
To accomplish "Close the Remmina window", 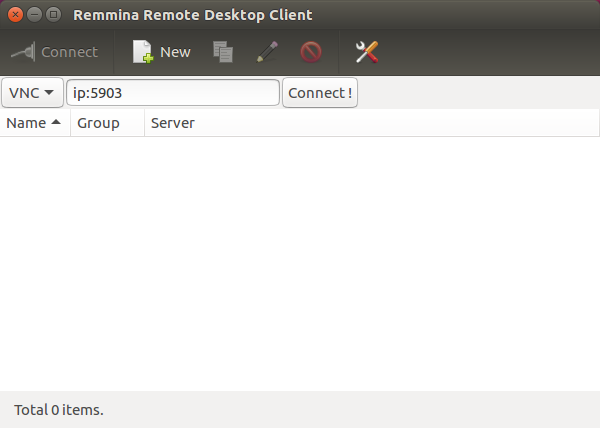I will point(15,15).
